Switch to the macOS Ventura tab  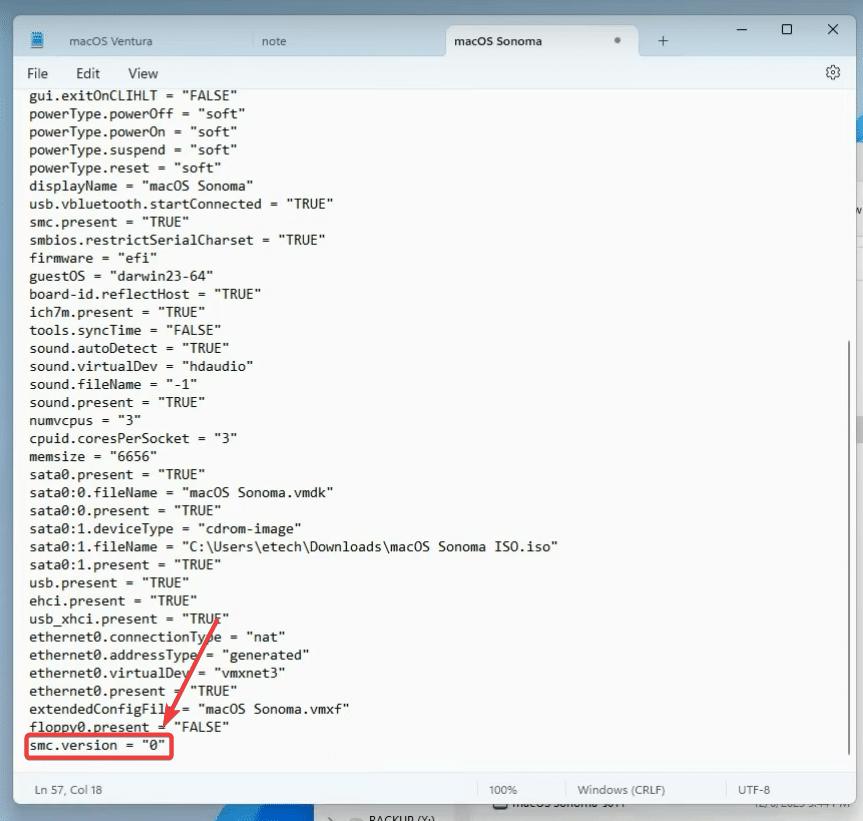[111, 41]
